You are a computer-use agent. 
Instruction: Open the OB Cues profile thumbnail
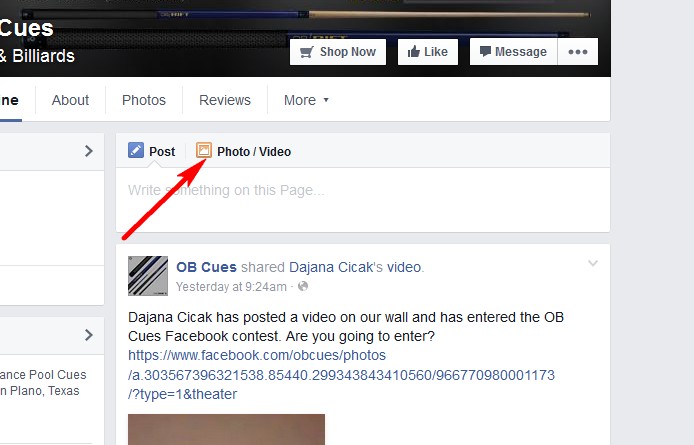tap(148, 276)
